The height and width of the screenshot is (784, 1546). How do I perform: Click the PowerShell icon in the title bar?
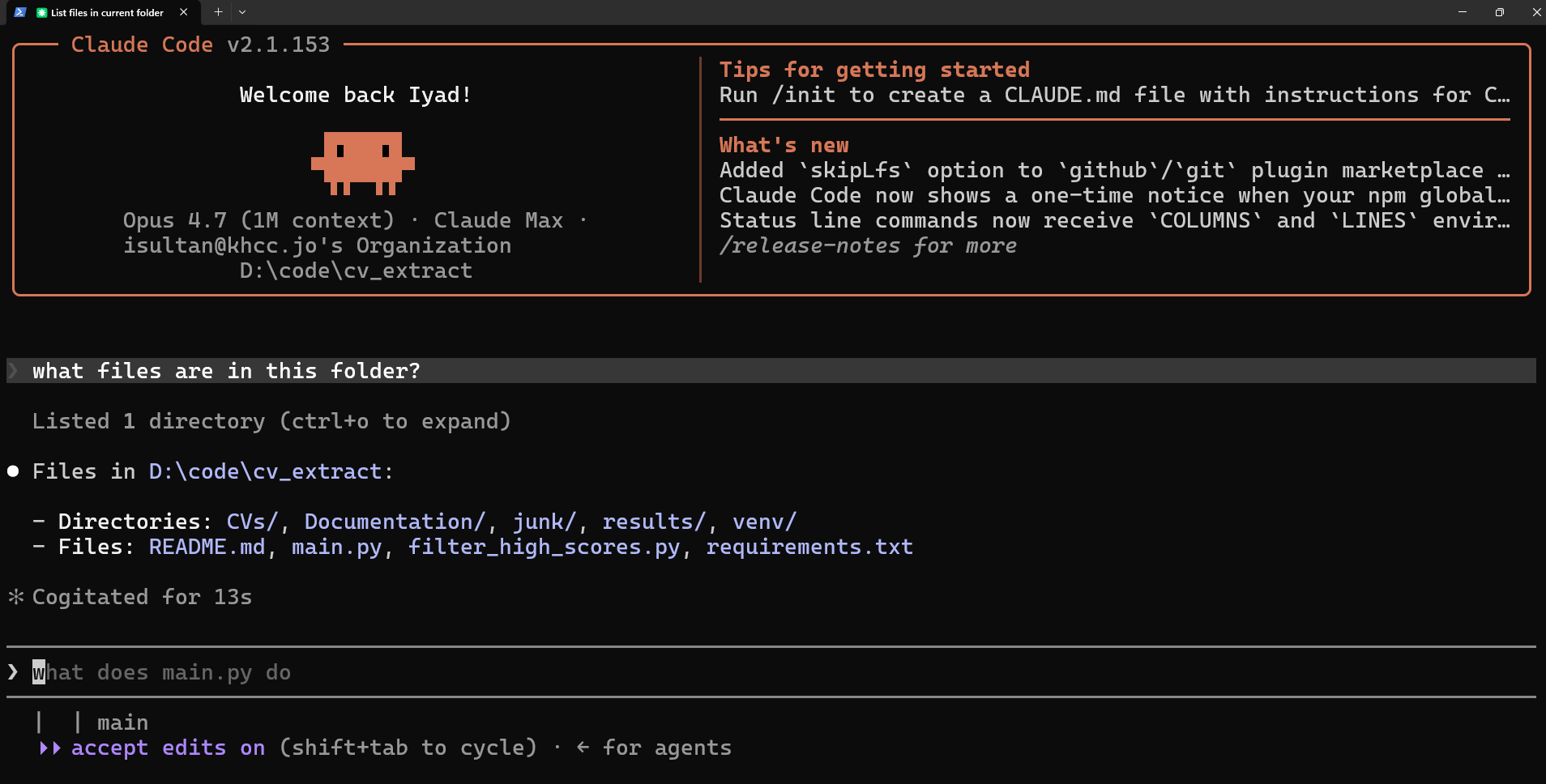pyautogui.click(x=20, y=12)
